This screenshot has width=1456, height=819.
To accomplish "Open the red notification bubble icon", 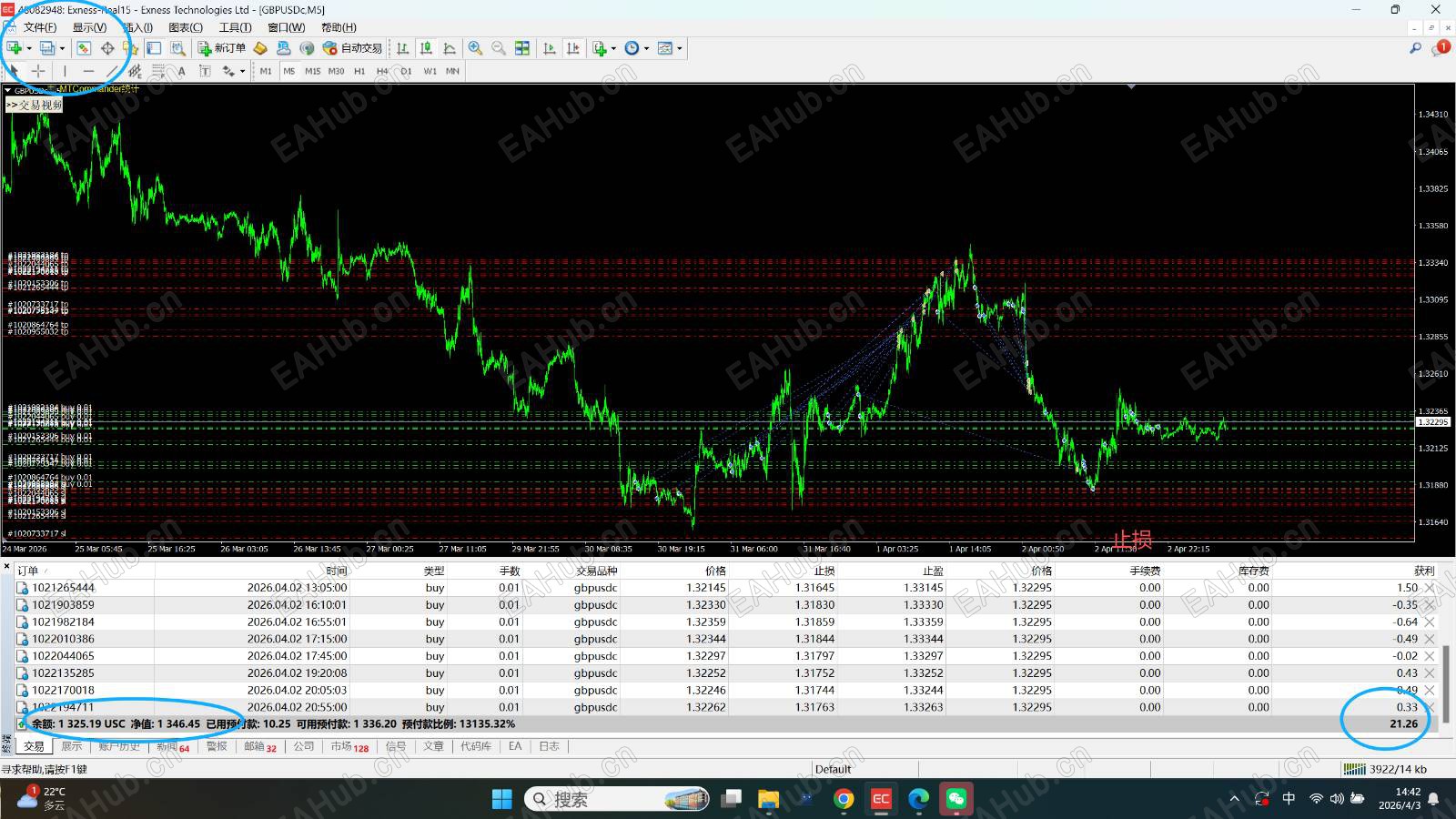I will click(1441, 48).
